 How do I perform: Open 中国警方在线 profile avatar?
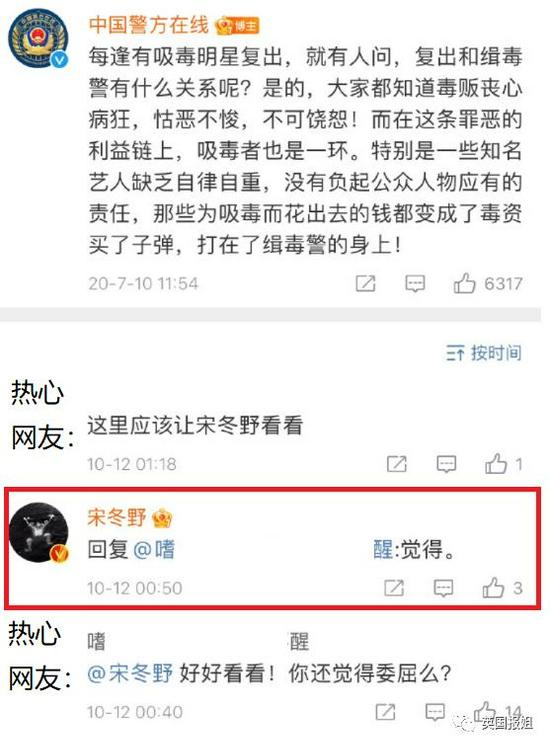[x=39, y=40]
